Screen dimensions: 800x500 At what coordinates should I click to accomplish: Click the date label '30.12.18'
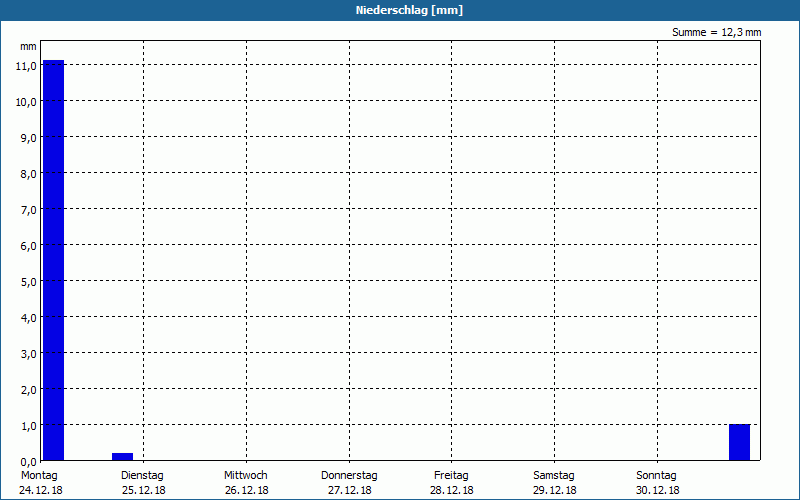pos(658,490)
